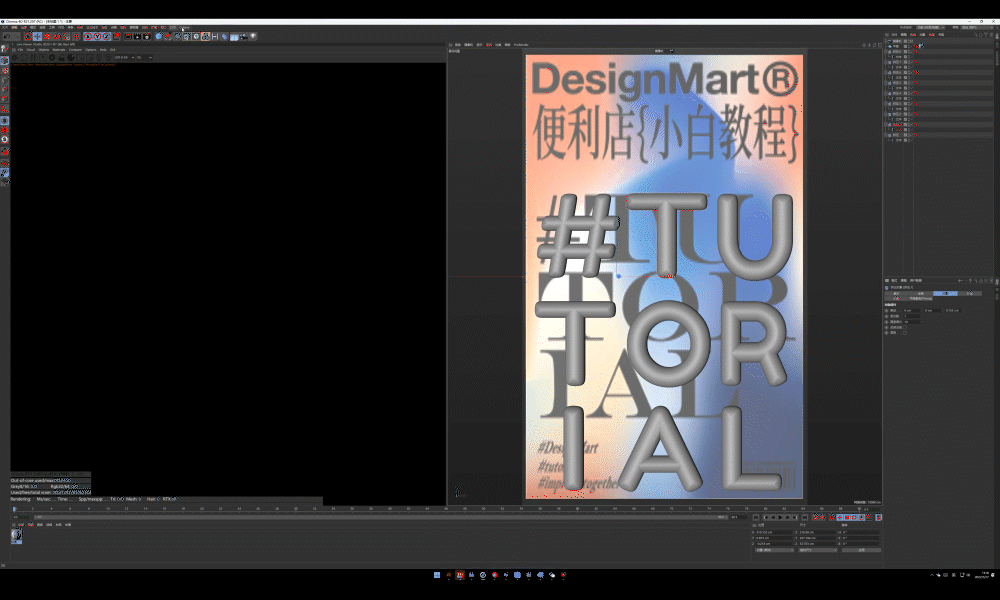Add a Camera object from toolbar
Screen dimensions: 1000x600
(x=244, y=37)
